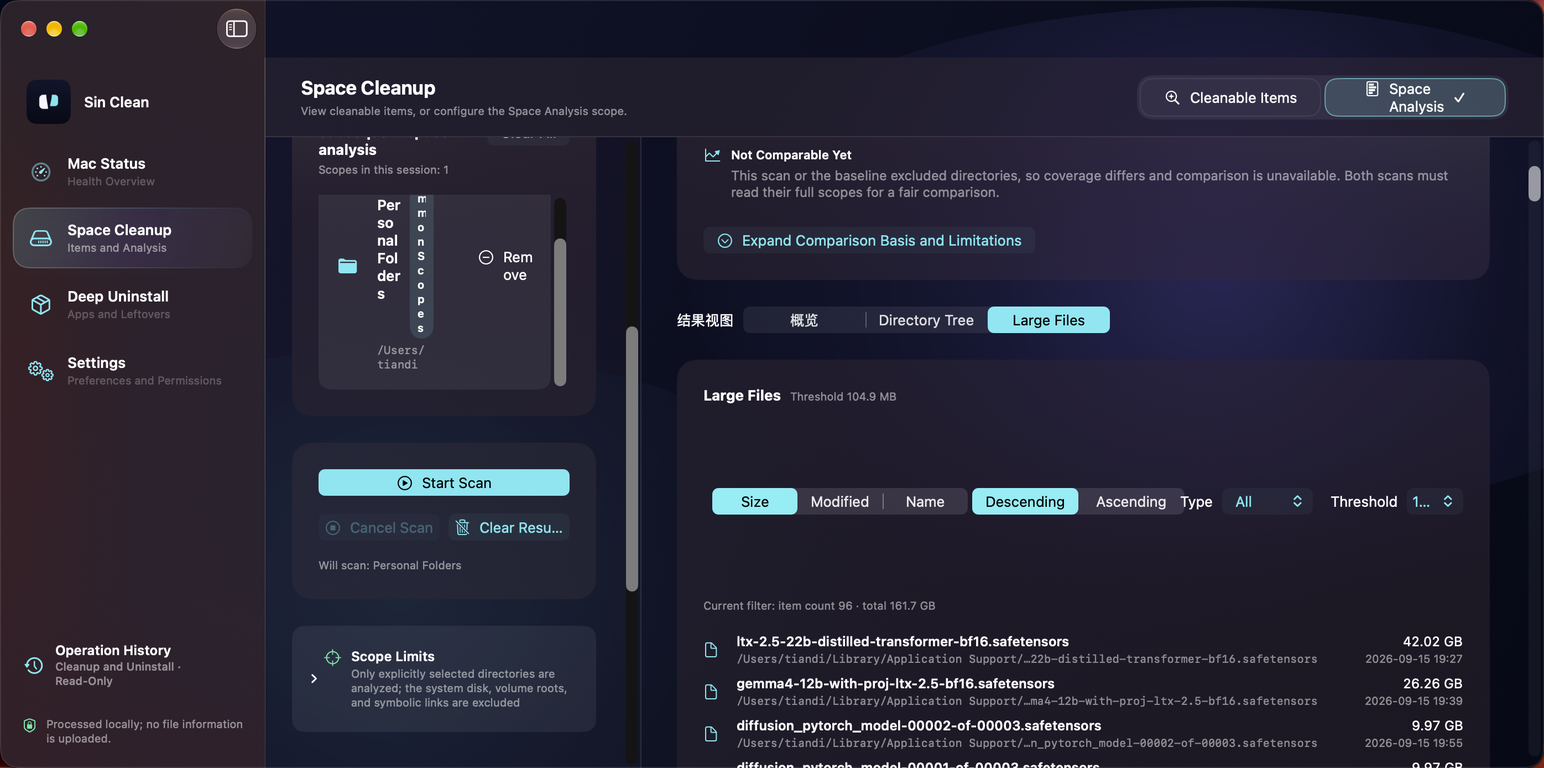
Task: Open Settings preferences and permissions
Action: point(132,371)
